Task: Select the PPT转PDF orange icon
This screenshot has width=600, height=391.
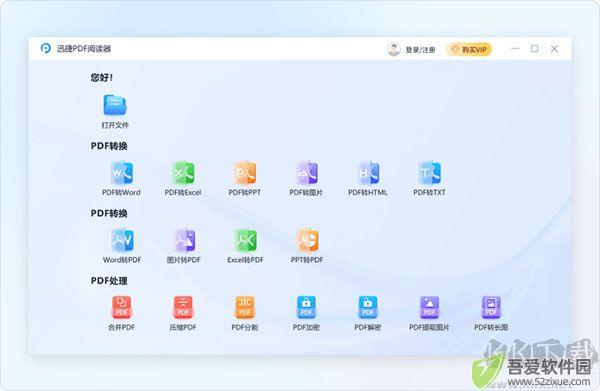Action: tap(307, 240)
